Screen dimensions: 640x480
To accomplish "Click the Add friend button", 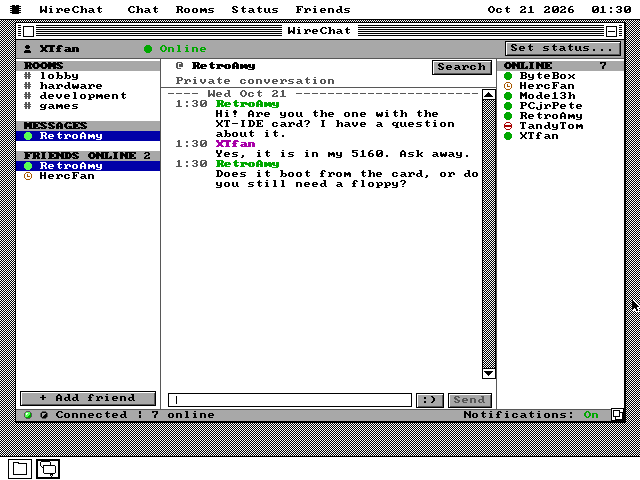I will (88, 398).
